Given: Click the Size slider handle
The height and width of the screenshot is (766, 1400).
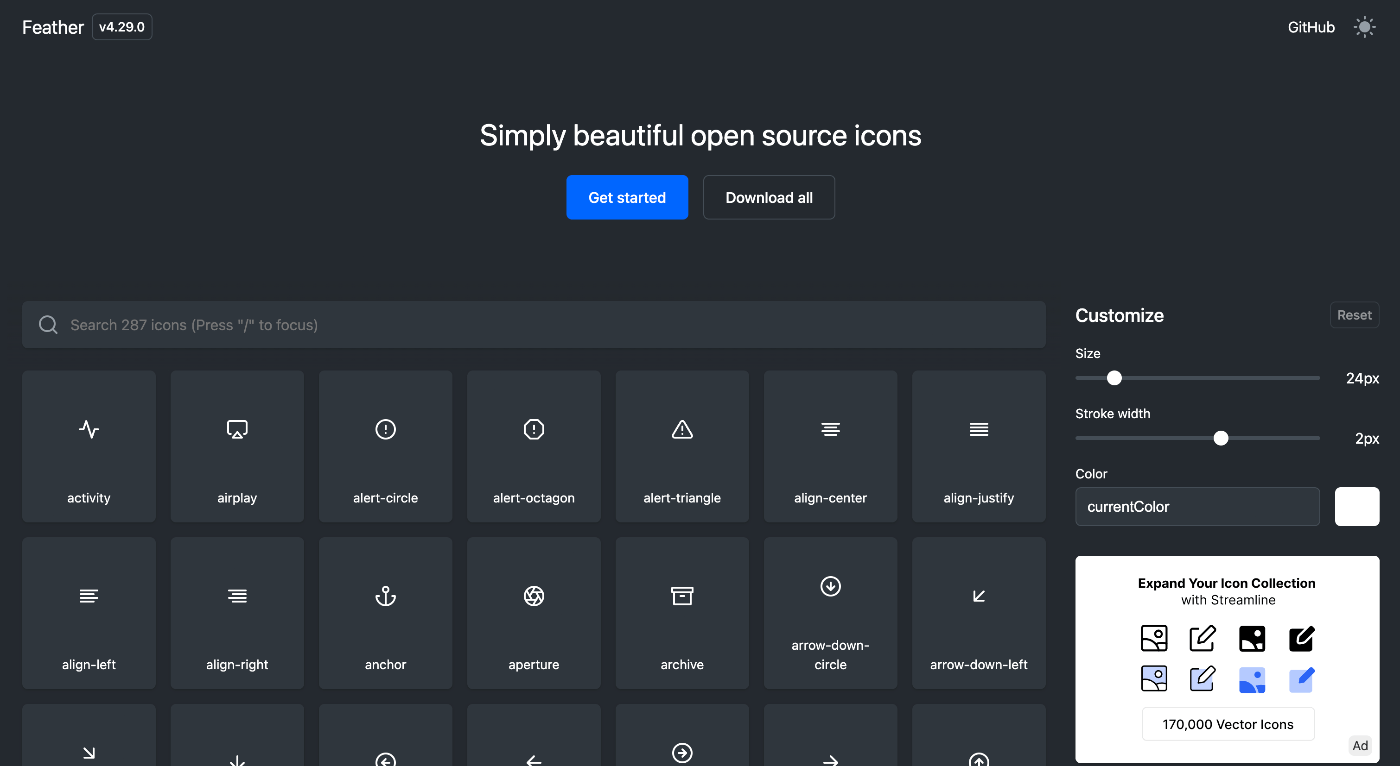Looking at the screenshot, I should pyautogui.click(x=1114, y=378).
